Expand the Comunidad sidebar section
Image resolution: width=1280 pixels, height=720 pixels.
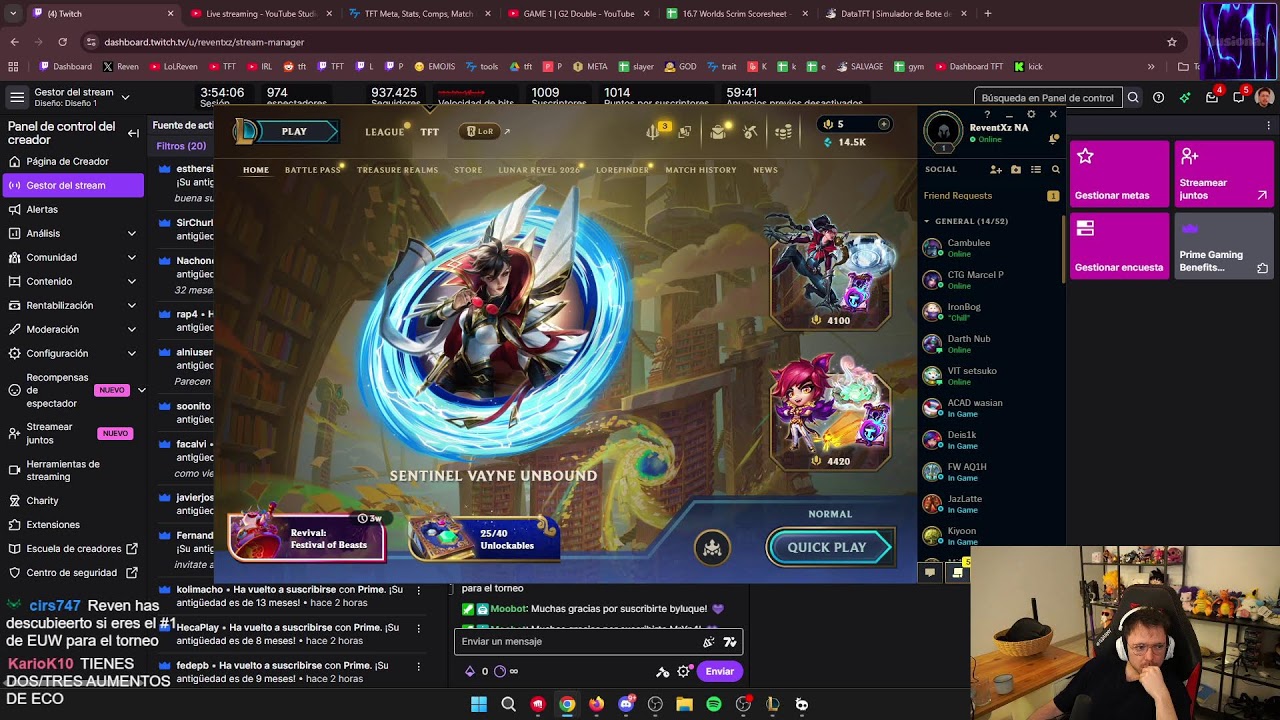pos(72,257)
